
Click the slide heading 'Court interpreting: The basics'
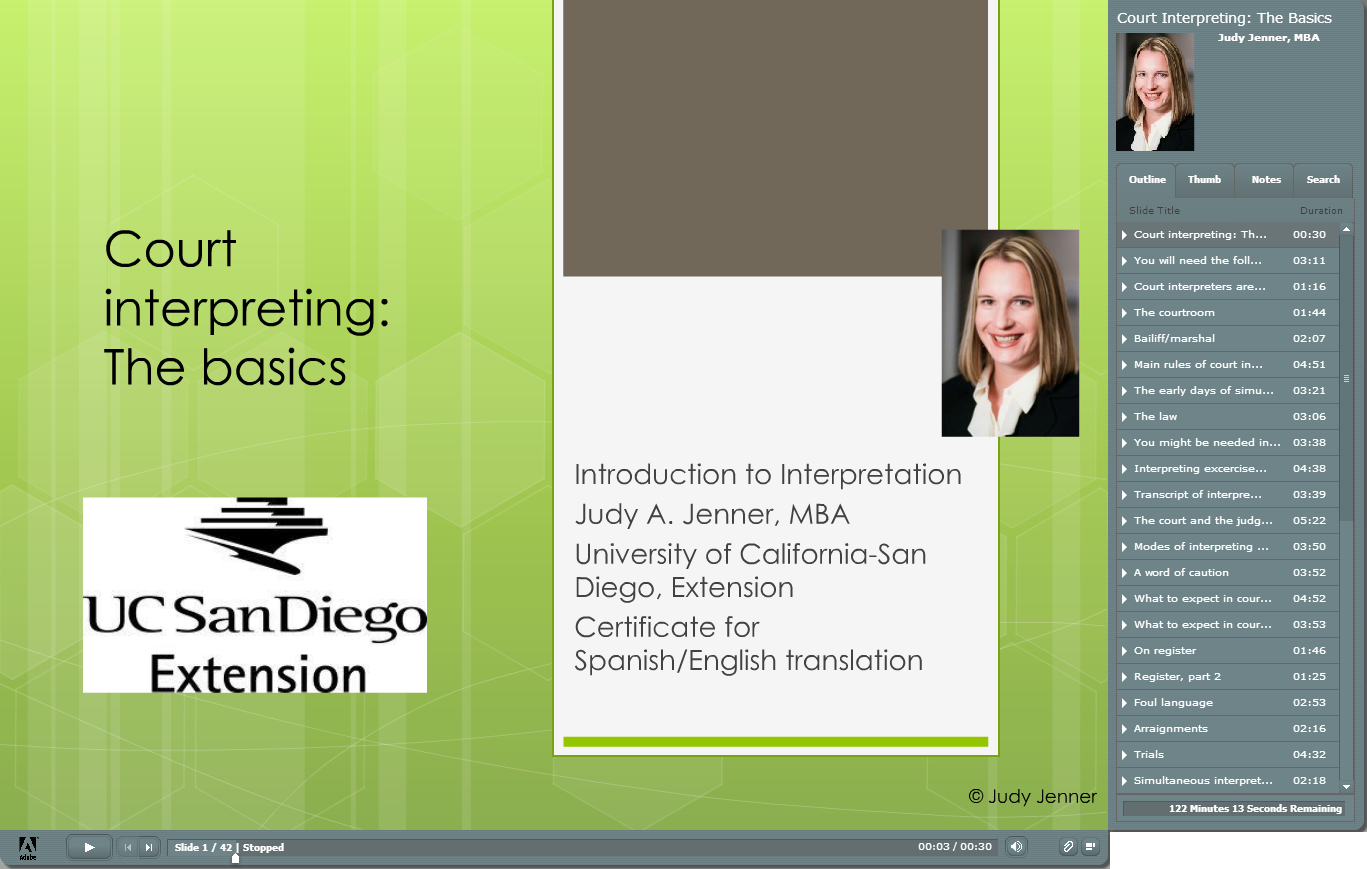click(246, 309)
